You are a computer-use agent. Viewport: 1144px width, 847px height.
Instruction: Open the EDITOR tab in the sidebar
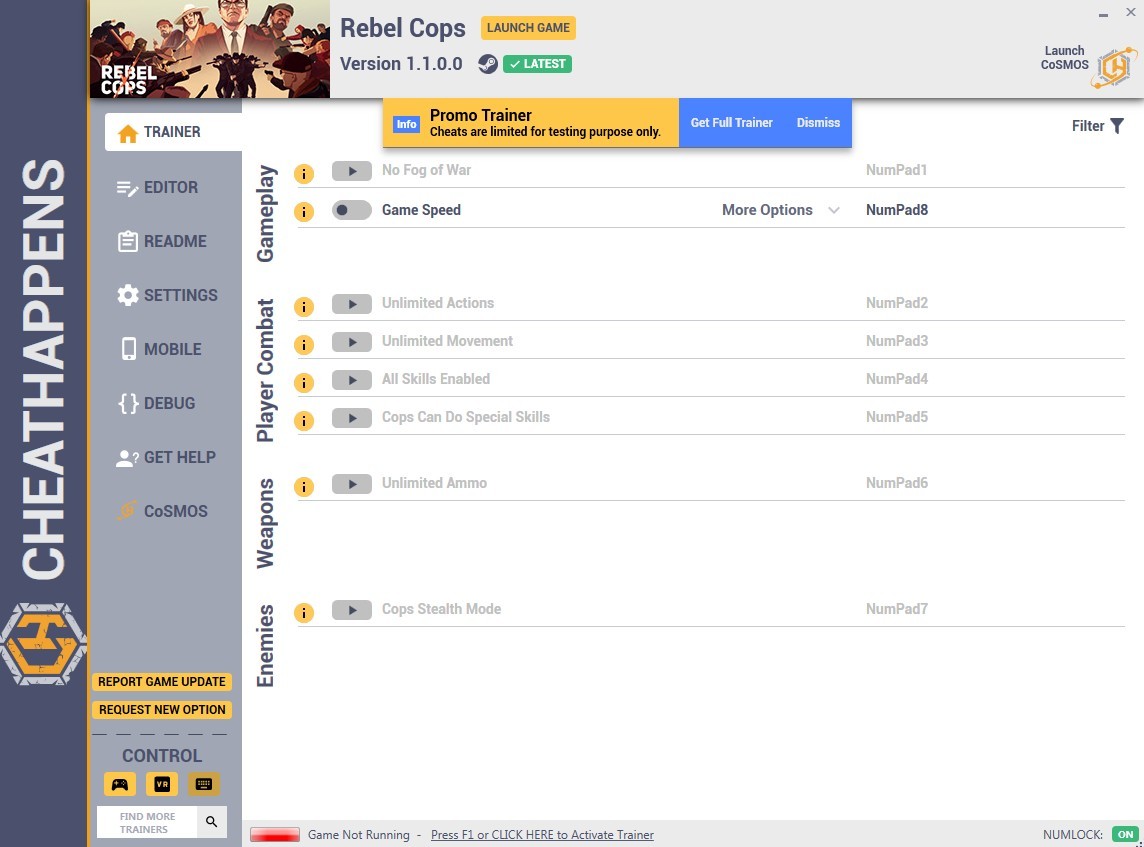157,187
